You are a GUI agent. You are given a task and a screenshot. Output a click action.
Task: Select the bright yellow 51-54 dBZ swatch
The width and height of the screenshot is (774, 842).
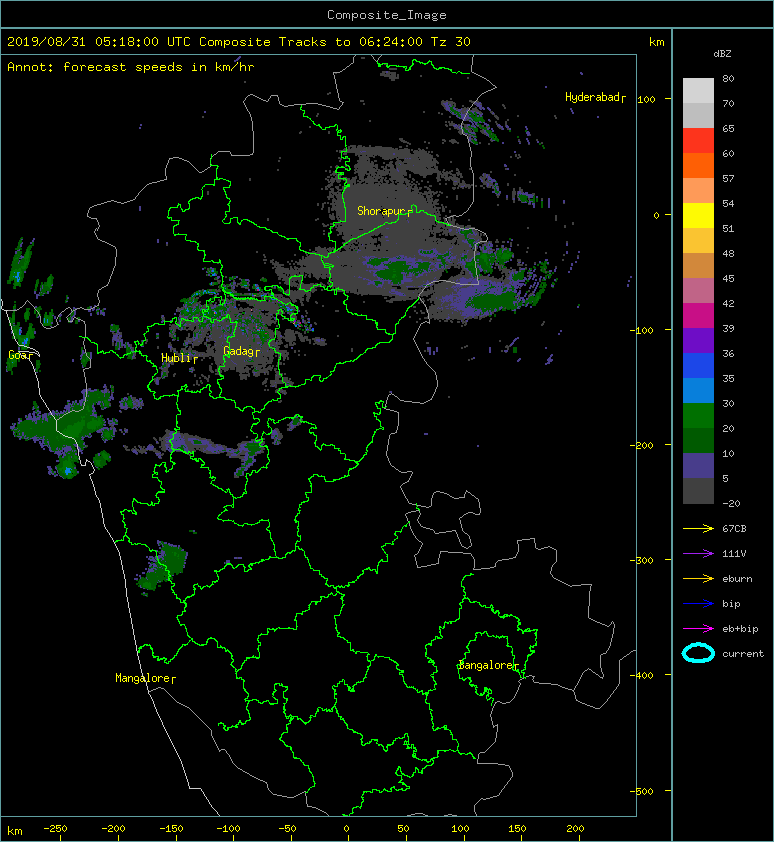click(x=698, y=215)
